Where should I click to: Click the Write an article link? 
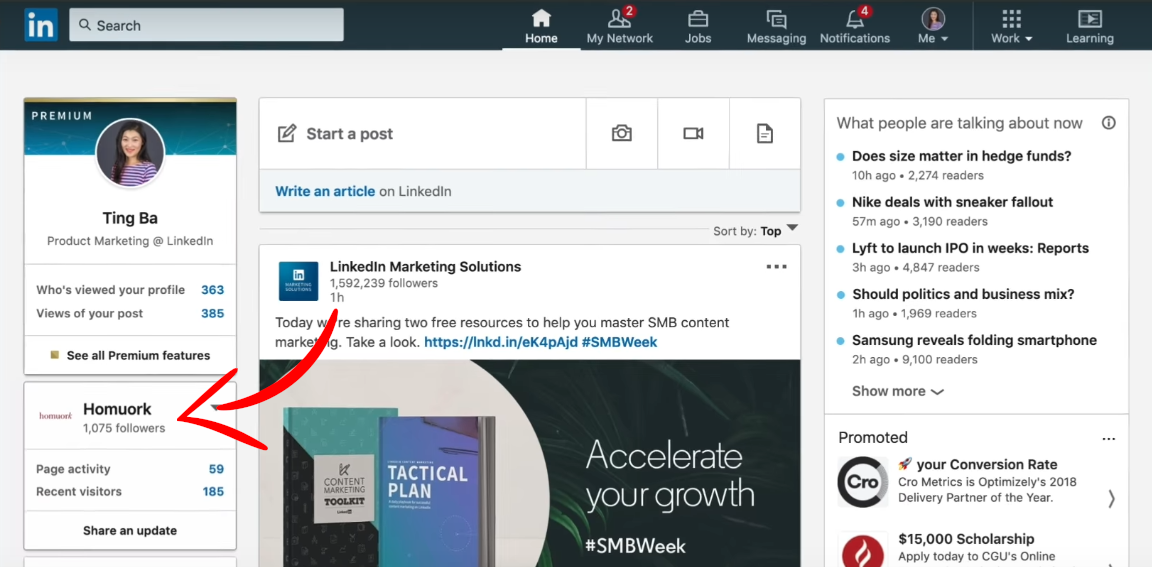click(x=325, y=192)
